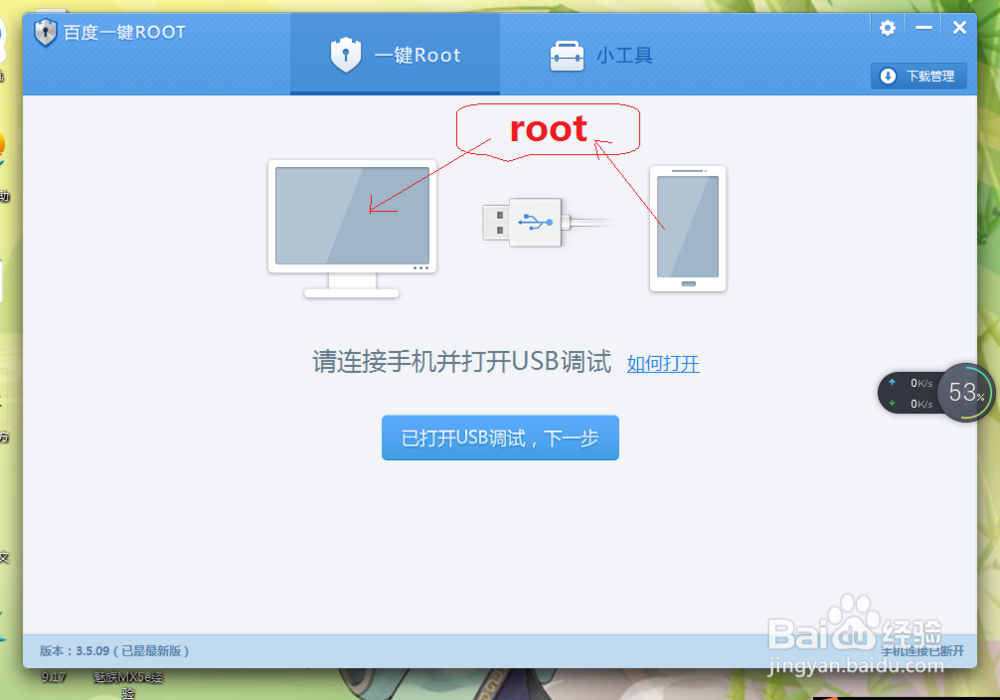Image resolution: width=1000 pixels, height=700 pixels.
Task: Click the 53% memory accelerator ball
Action: (966, 393)
